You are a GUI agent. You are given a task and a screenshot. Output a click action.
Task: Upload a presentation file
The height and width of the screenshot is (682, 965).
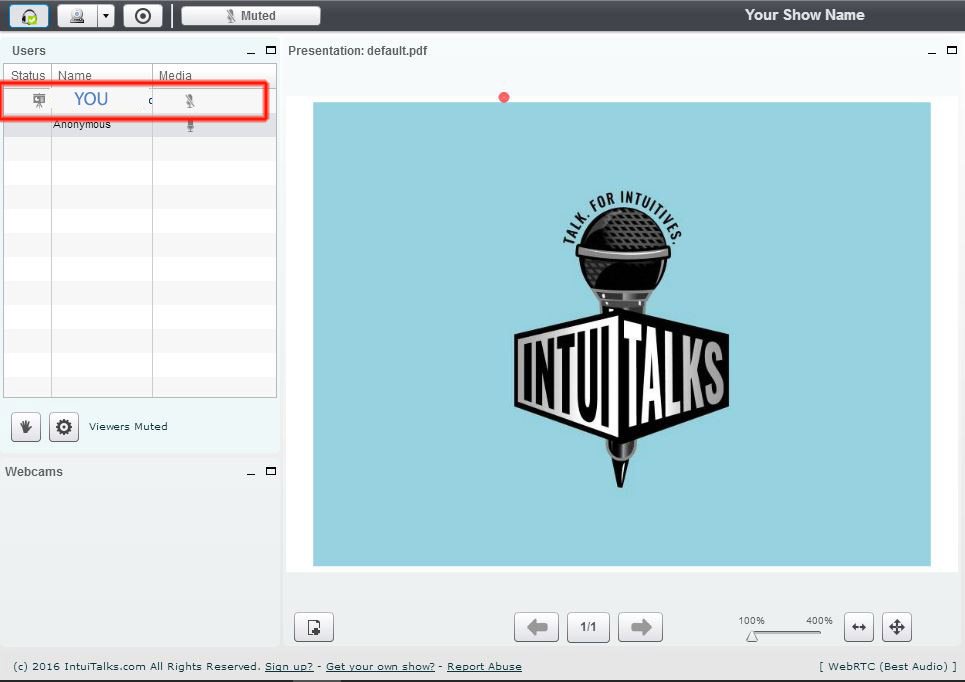pyautogui.click(x=314, y=627)
